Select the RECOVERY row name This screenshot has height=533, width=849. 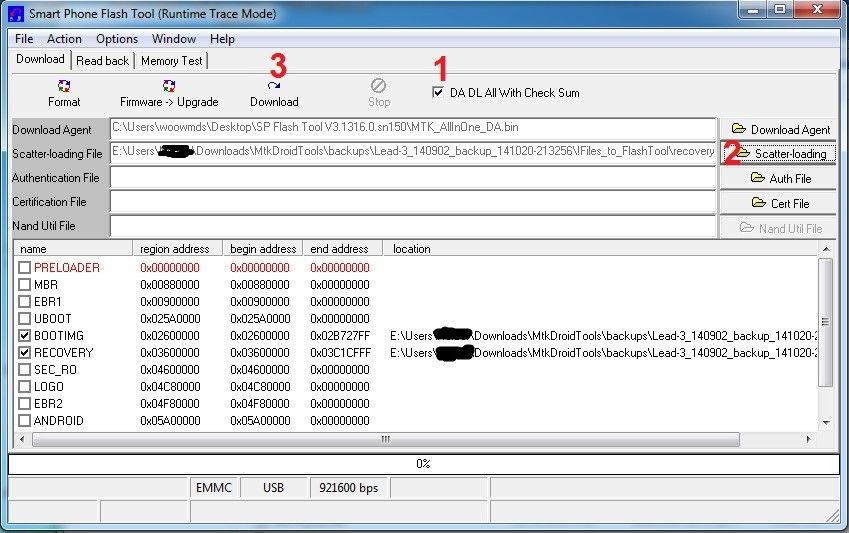click(x=64, y=353)
